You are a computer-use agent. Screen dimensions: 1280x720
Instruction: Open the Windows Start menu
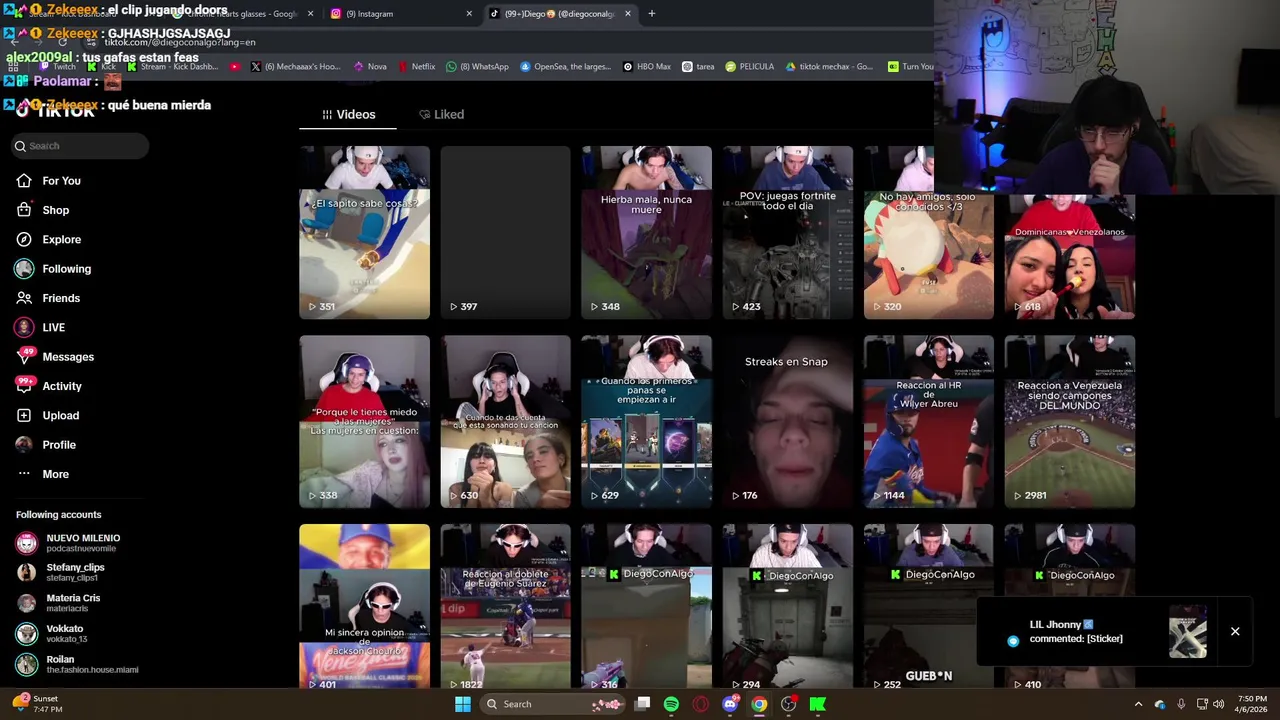point(463,704)
